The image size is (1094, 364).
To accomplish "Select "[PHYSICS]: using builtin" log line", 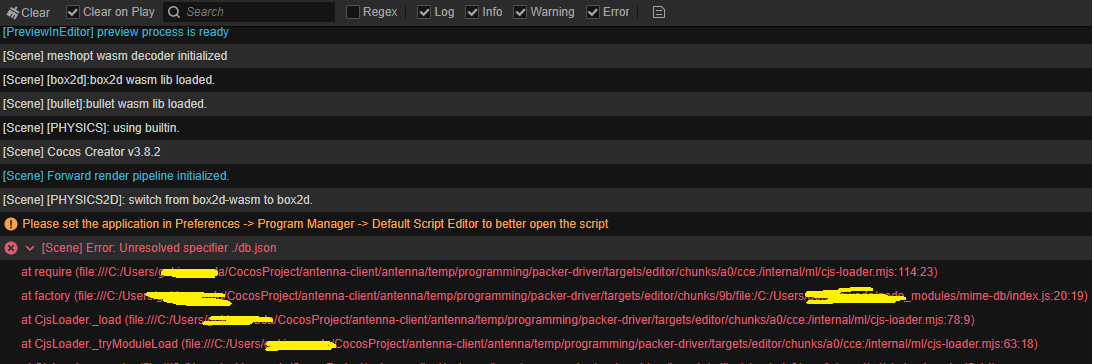I will click(547, 128).
